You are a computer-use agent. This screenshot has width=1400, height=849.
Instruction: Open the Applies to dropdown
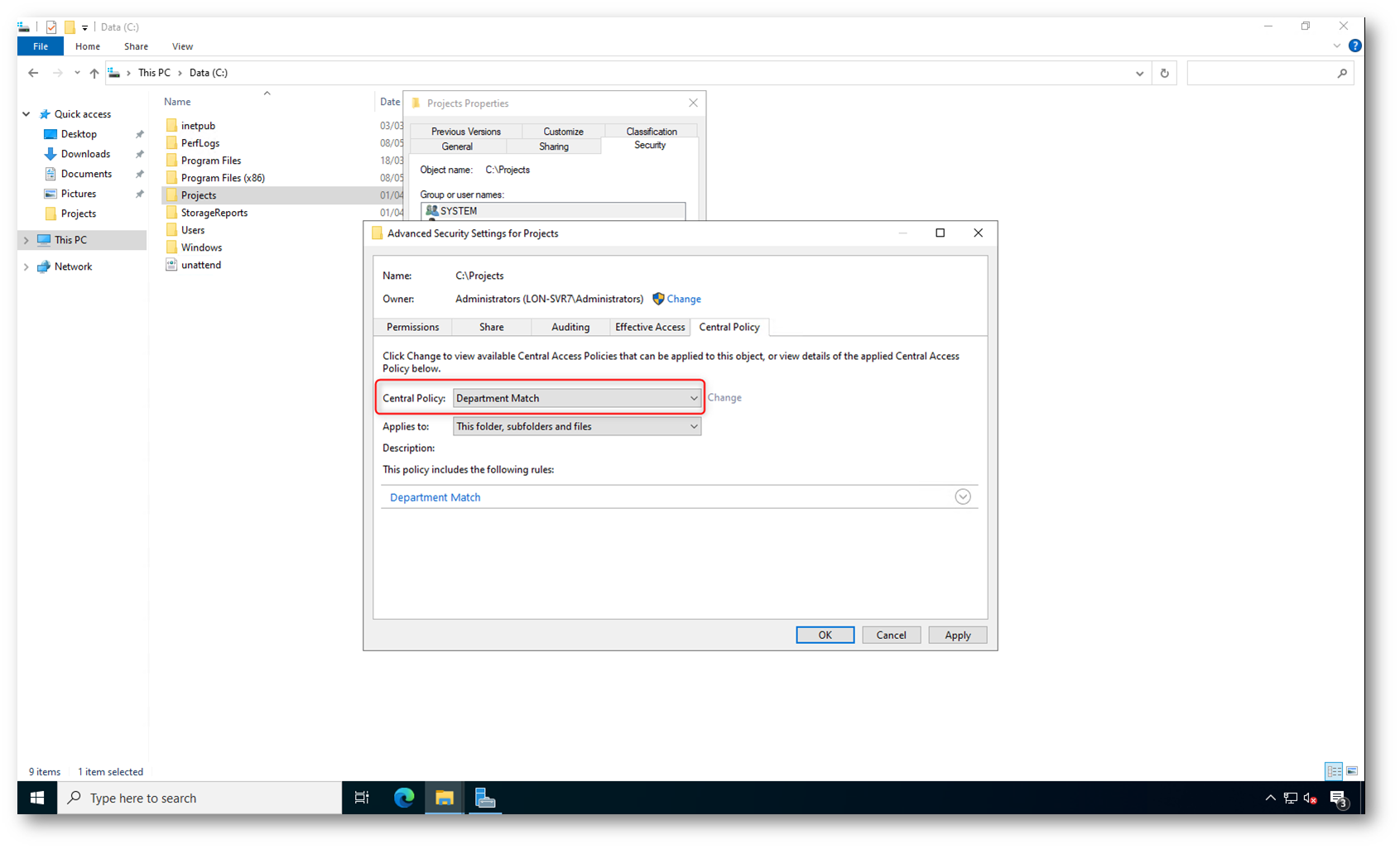[577, 426]
